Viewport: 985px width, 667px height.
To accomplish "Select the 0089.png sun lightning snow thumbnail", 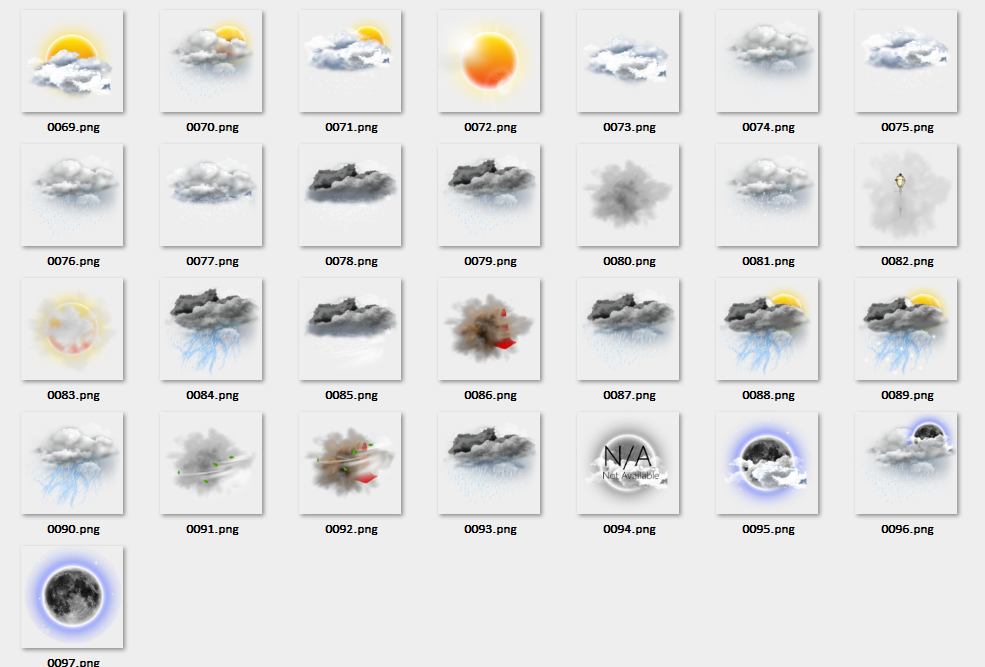I will [906, 329].
